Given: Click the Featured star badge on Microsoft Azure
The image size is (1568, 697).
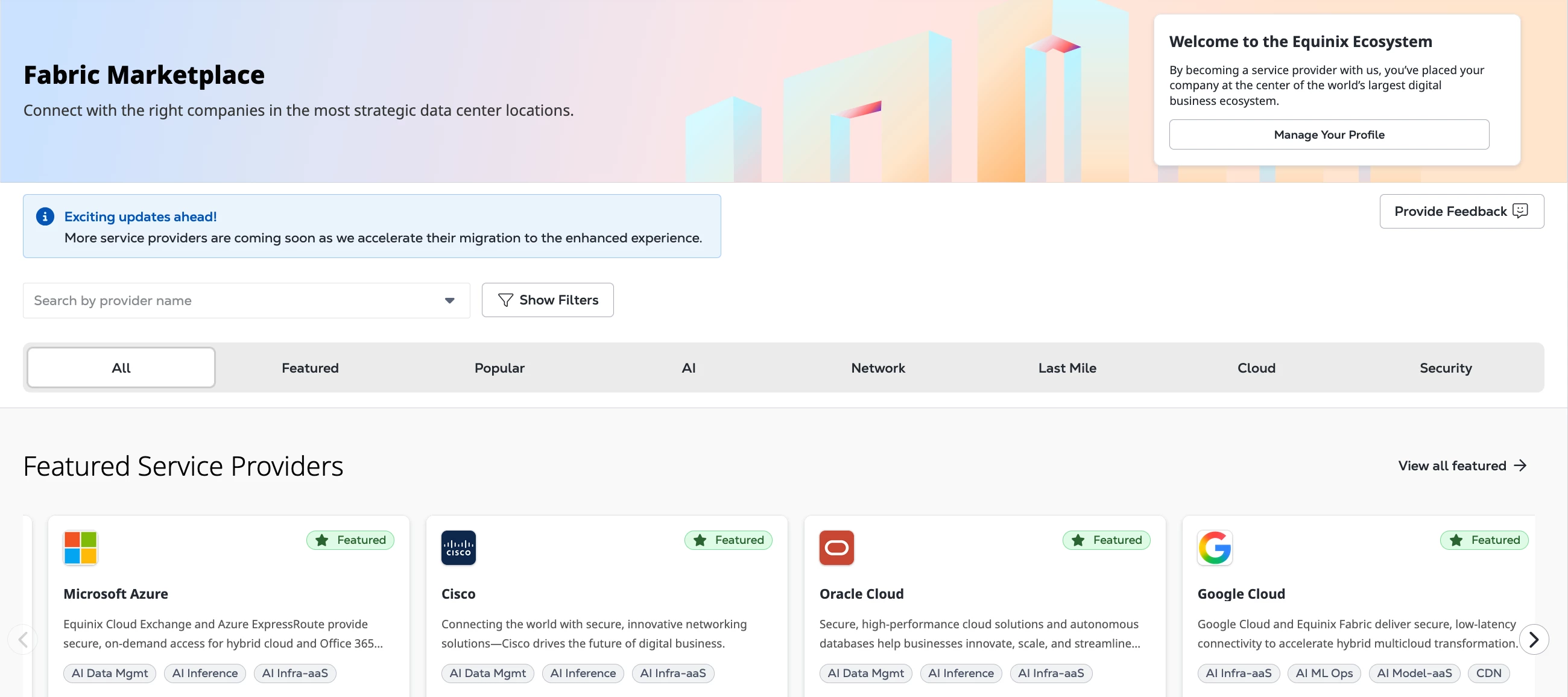Looking at the screenshot, I should coord(350,540).
